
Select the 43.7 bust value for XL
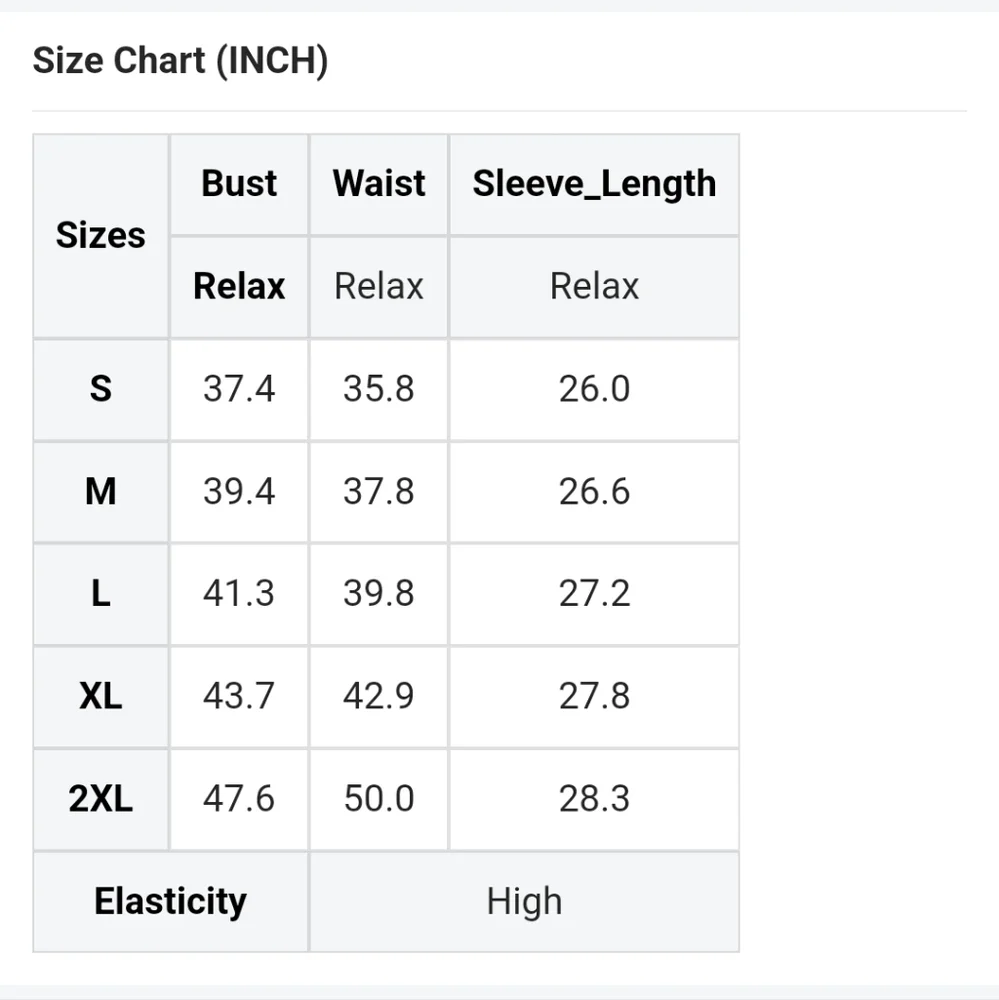tap(239, 696)
